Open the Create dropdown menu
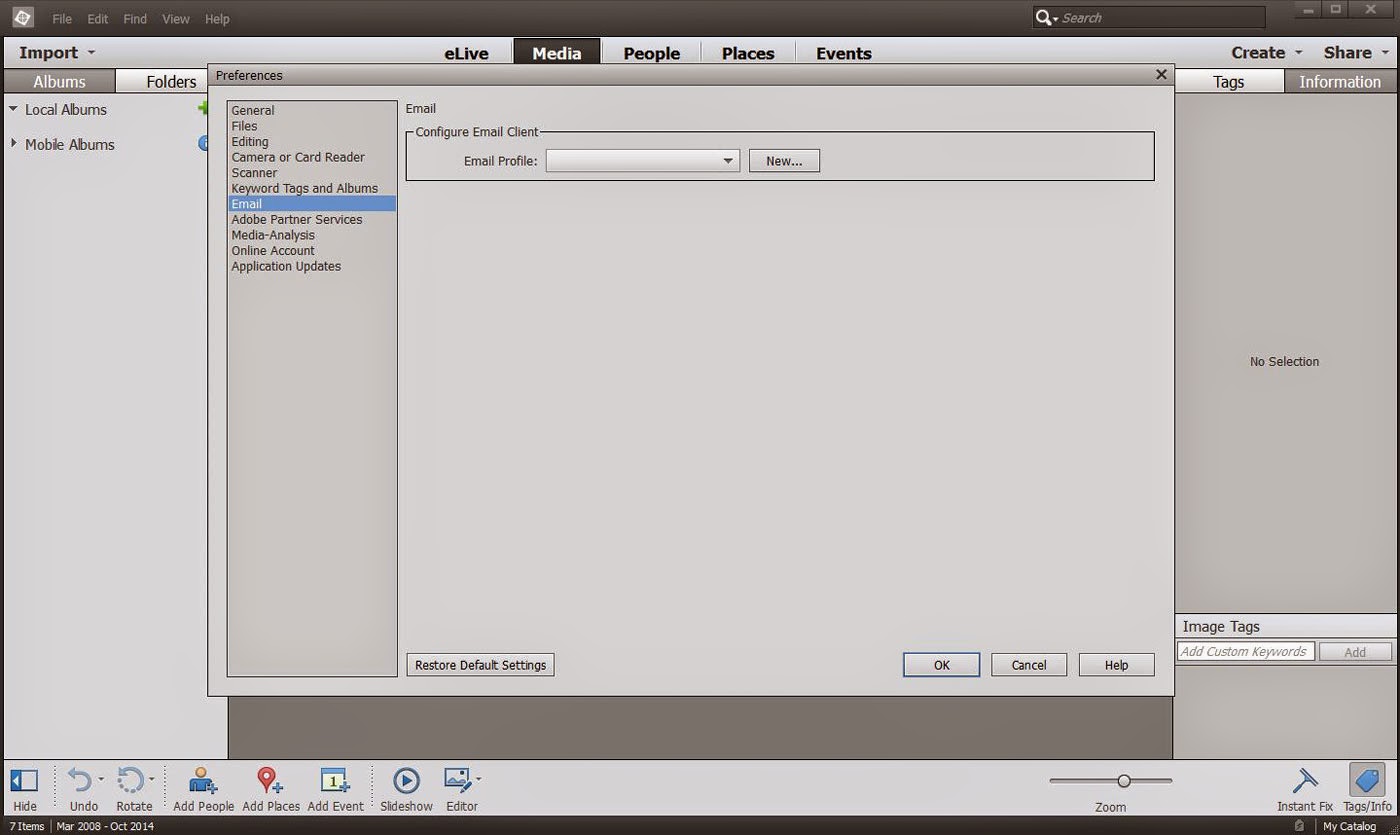This screenshot has width=1400, height=835. tap(1267, 53)
